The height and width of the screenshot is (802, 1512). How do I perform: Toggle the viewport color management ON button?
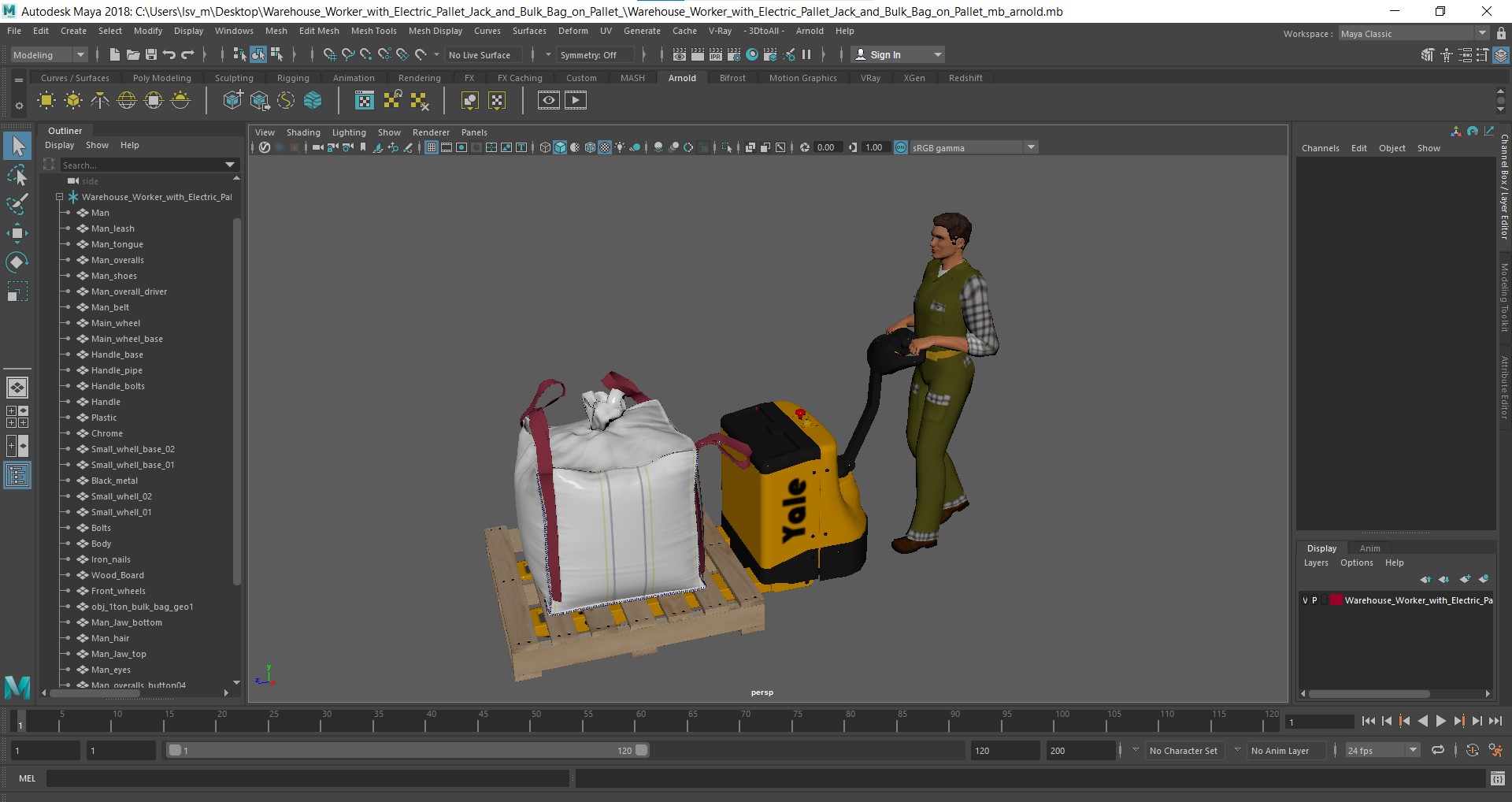pos(901,147)
